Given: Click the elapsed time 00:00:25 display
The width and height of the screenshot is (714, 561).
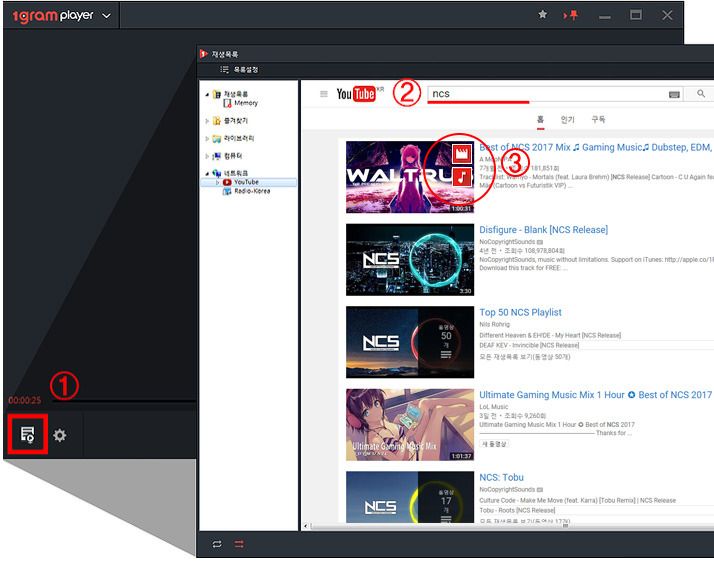Looking at the screenshot, I should pyautogui.click(x=25, y=401).
